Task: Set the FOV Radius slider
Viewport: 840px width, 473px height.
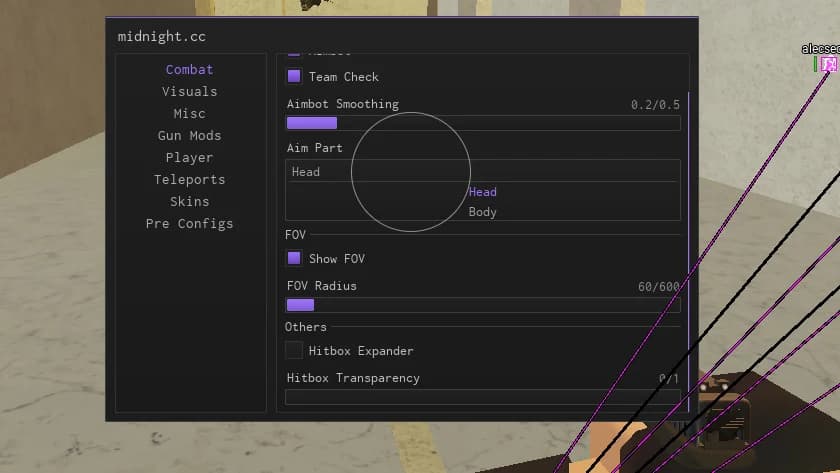Action: [483, 305]
